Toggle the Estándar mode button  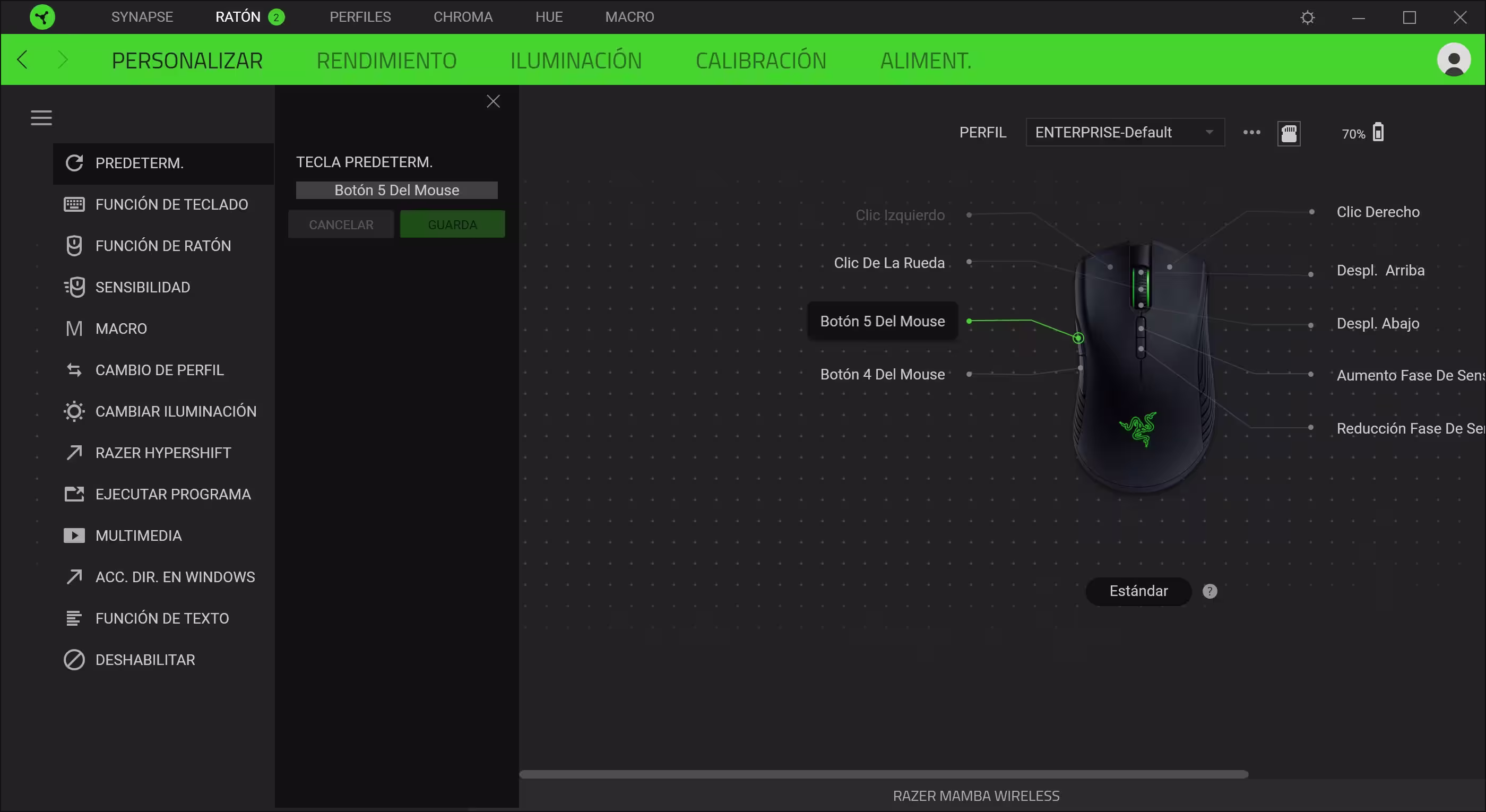point(1138,591)
